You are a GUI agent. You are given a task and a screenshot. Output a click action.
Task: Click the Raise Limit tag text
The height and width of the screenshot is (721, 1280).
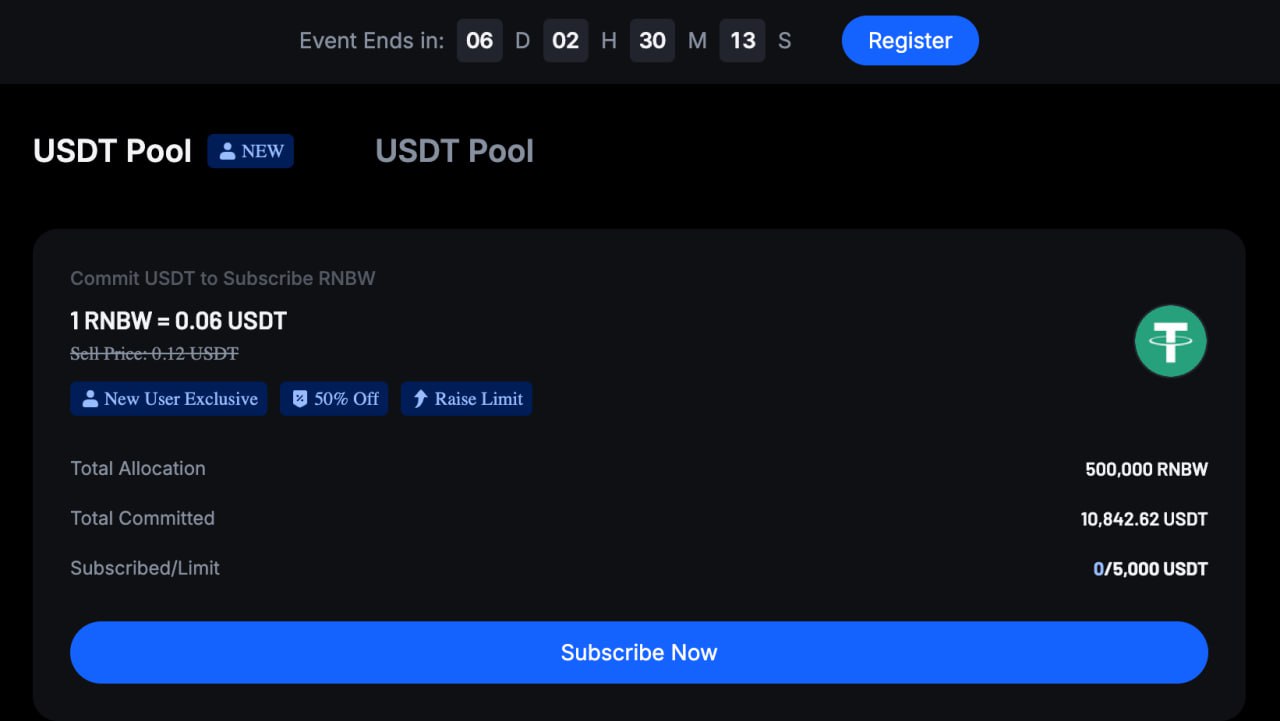tap(479, 399)
